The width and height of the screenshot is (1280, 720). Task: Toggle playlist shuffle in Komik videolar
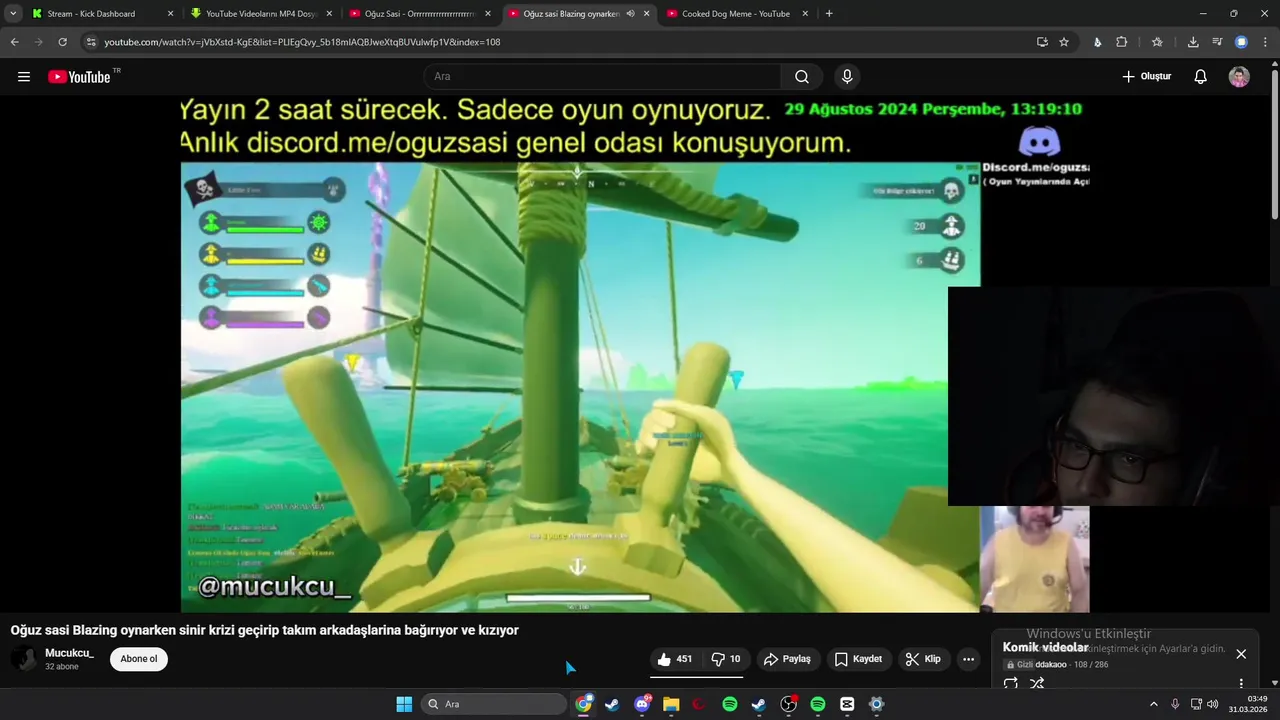coord(1037,684)
